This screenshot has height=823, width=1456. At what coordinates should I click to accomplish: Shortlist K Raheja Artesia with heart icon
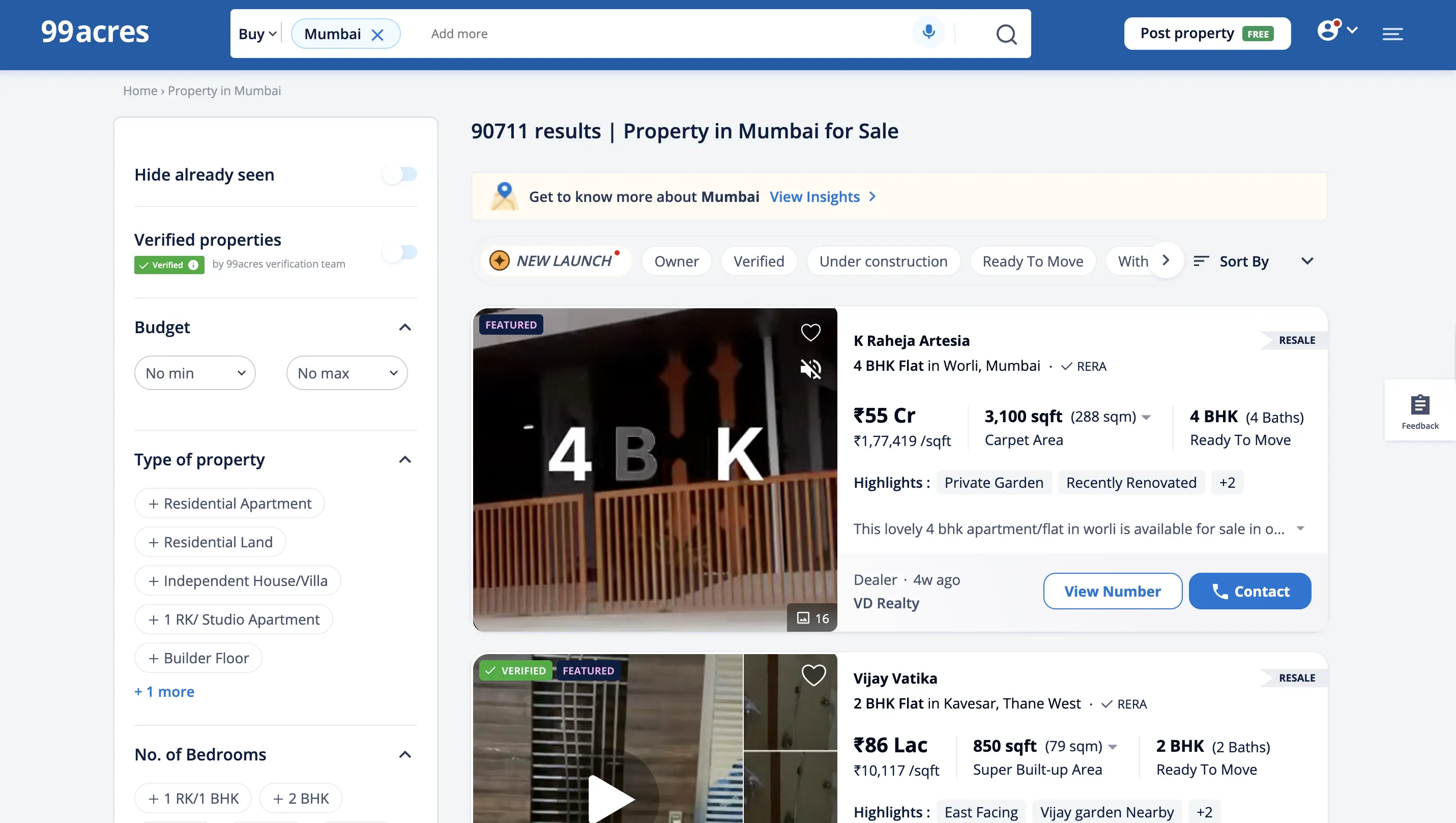(810, 332)
